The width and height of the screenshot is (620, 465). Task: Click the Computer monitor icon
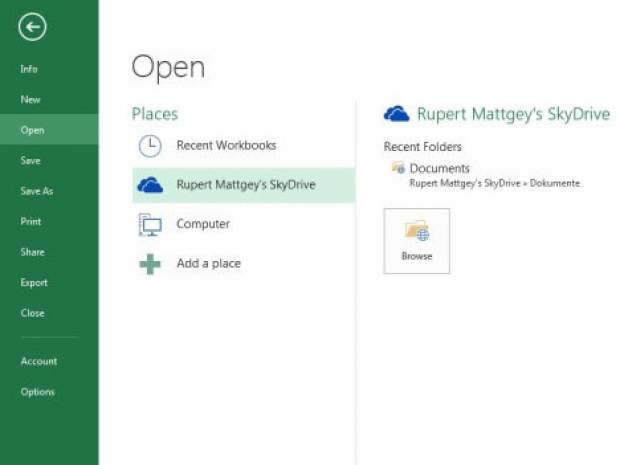click(x=150, y=225)
